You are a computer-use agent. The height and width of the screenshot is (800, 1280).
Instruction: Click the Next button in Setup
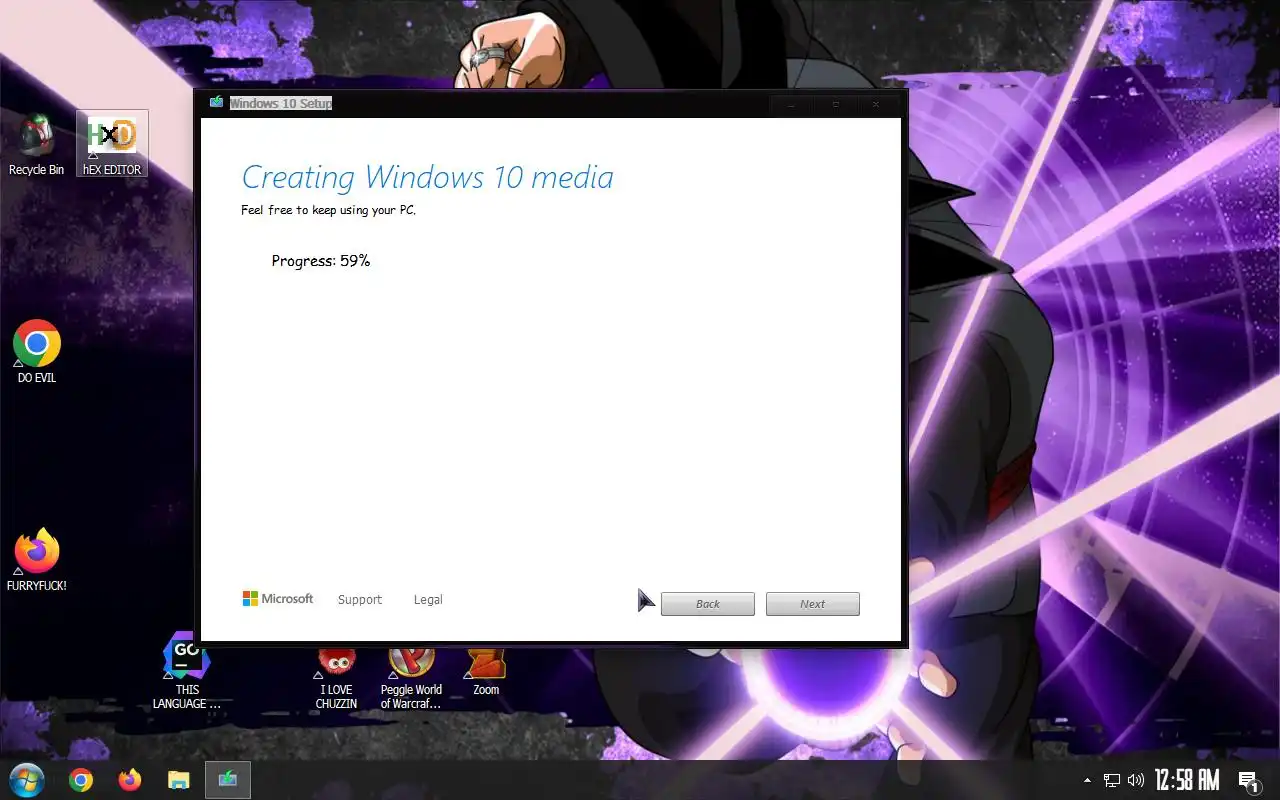pyautogui.click(x=813, y=604)
